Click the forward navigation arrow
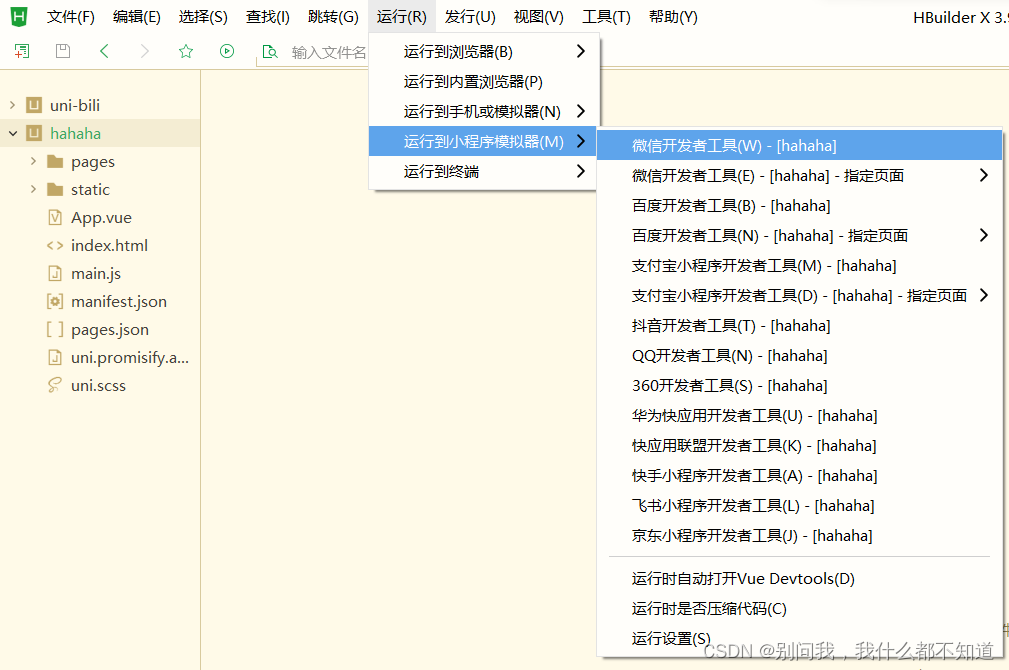 click(x=145, y=51)
